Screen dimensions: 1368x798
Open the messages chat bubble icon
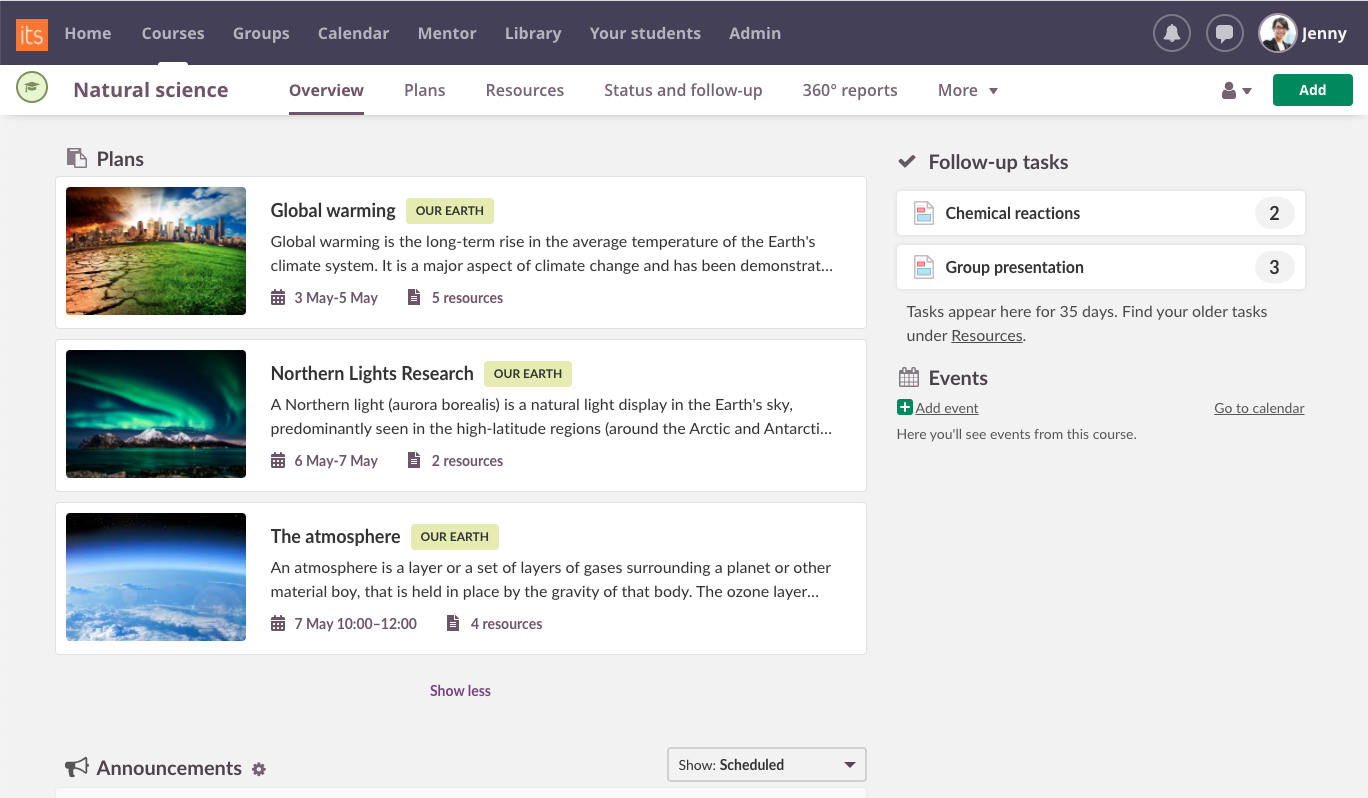(1224, 33)
